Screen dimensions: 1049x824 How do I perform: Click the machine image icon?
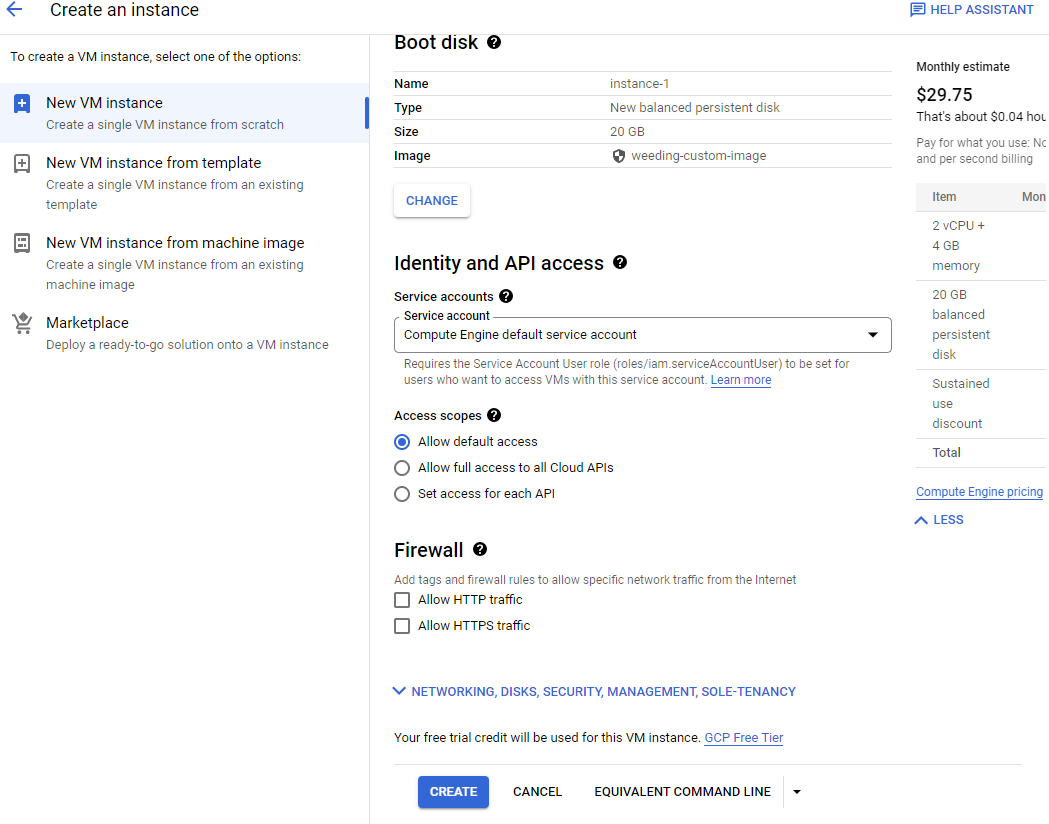22,243
